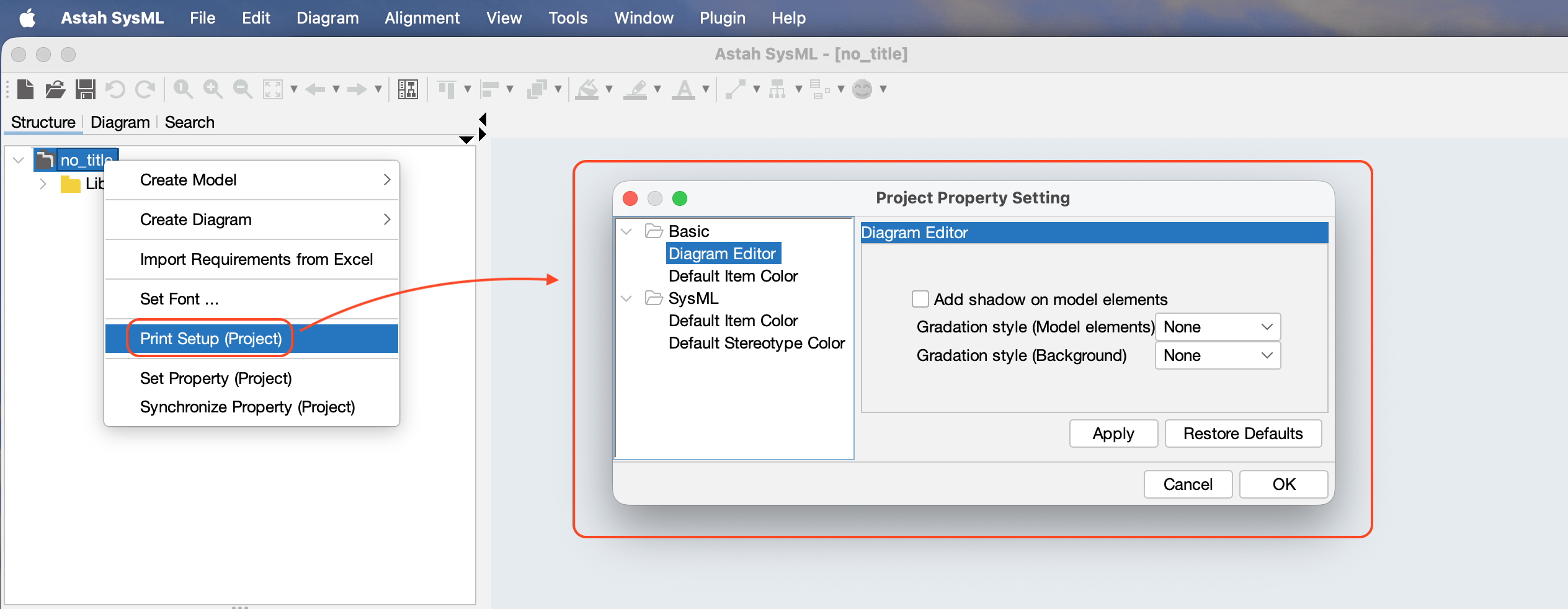Collapse the Basic category in Project Property Setting
This screenshot has width=1568, height=609.
coord(626,231)
